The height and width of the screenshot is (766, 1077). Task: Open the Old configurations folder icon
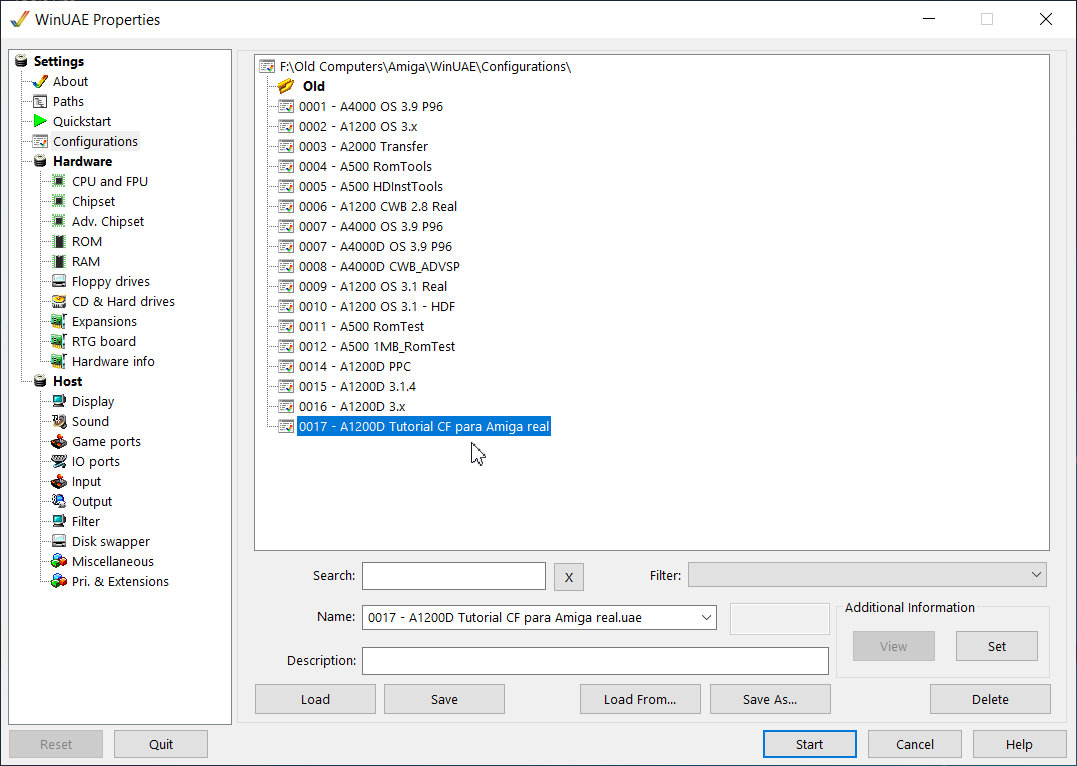286,86
